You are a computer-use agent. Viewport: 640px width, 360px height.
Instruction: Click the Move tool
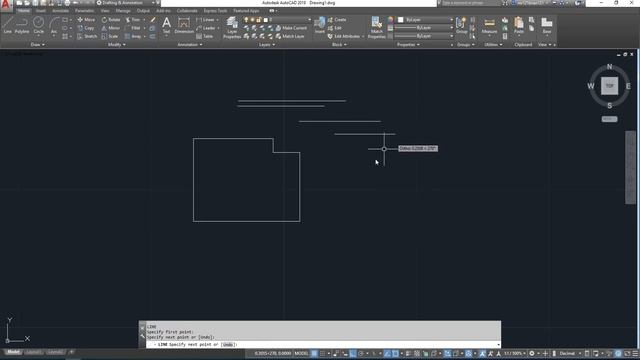[x=86, y=20]
